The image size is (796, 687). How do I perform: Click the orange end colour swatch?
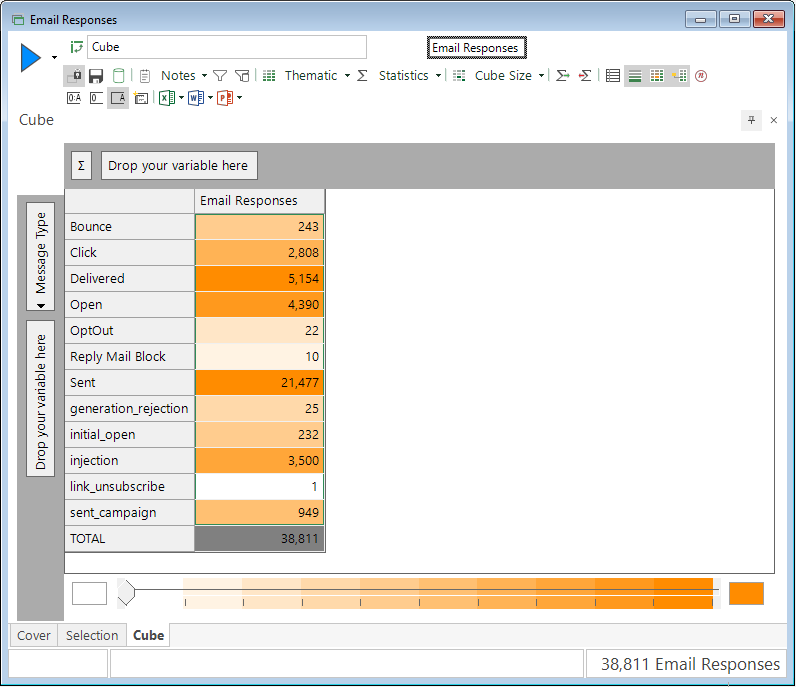pyautogui.click(x=746, y=594)
